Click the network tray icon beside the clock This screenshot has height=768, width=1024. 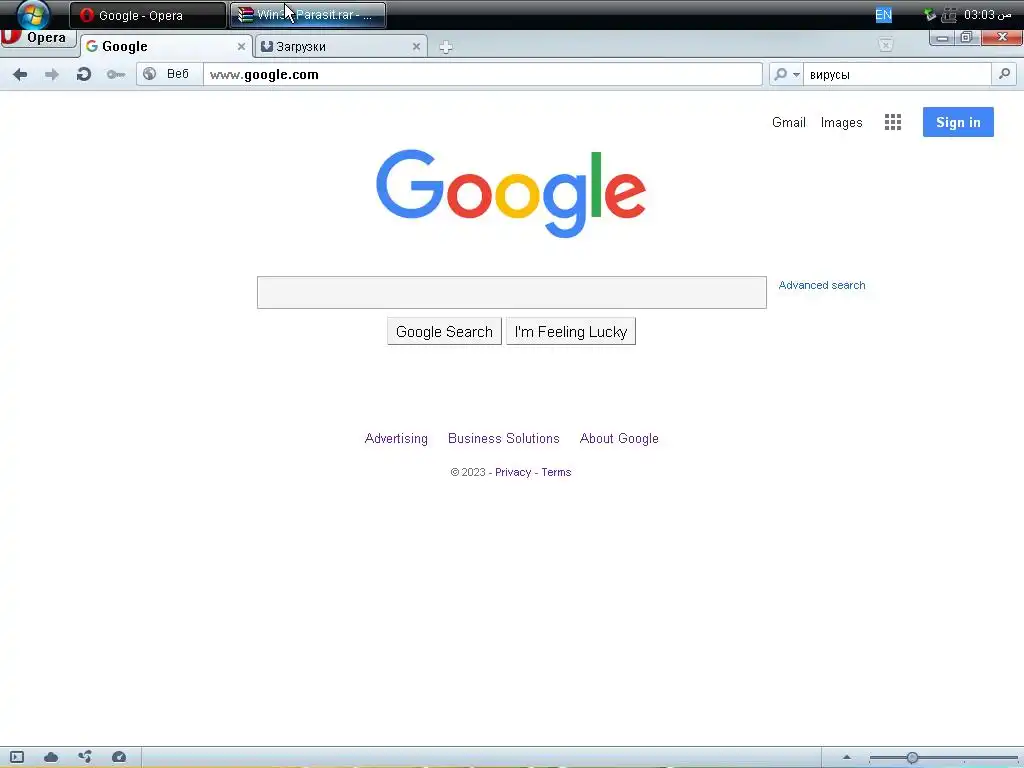point(949,15)
